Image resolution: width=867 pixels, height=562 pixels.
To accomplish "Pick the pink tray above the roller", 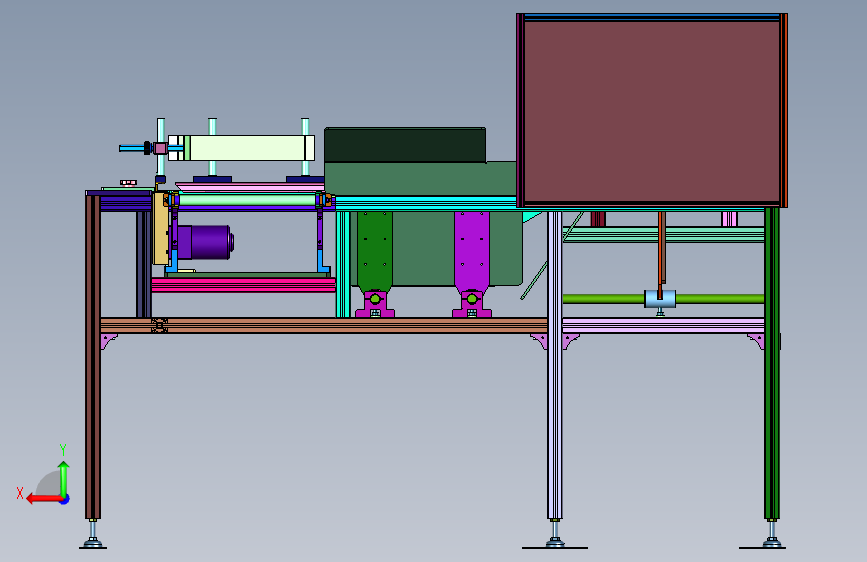I will [250, 187].
